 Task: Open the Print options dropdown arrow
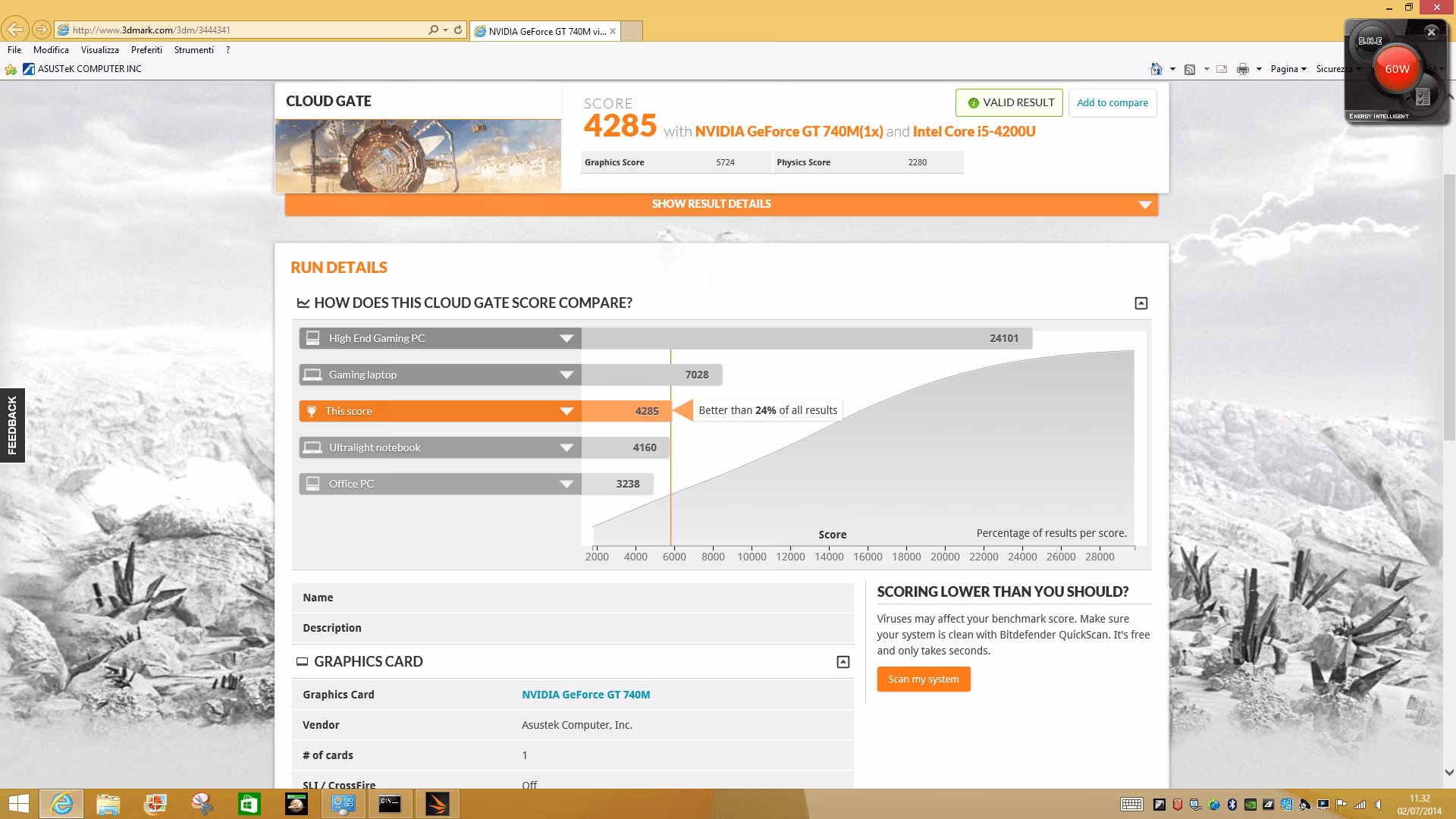(x=1259, y=69)
